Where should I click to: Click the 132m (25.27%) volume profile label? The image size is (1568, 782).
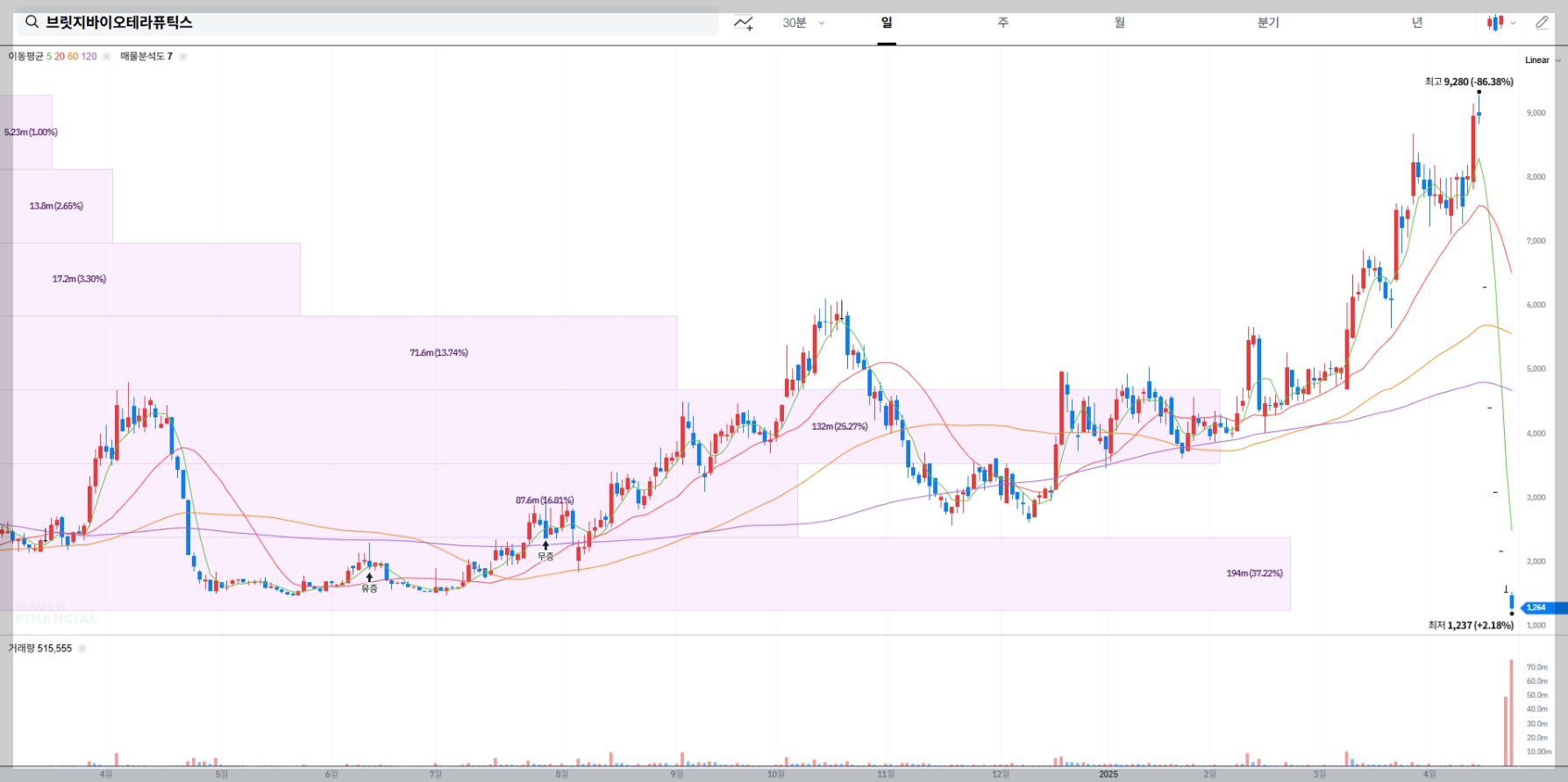coord(839,427)
